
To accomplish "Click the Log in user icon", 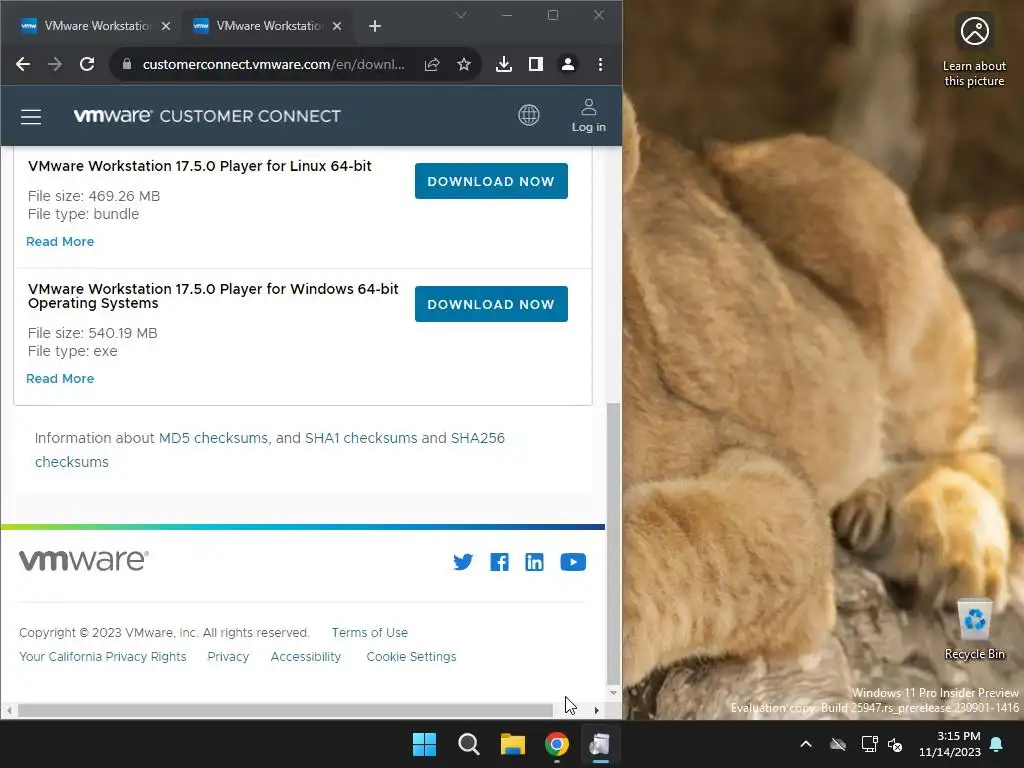I will point(588,116).
